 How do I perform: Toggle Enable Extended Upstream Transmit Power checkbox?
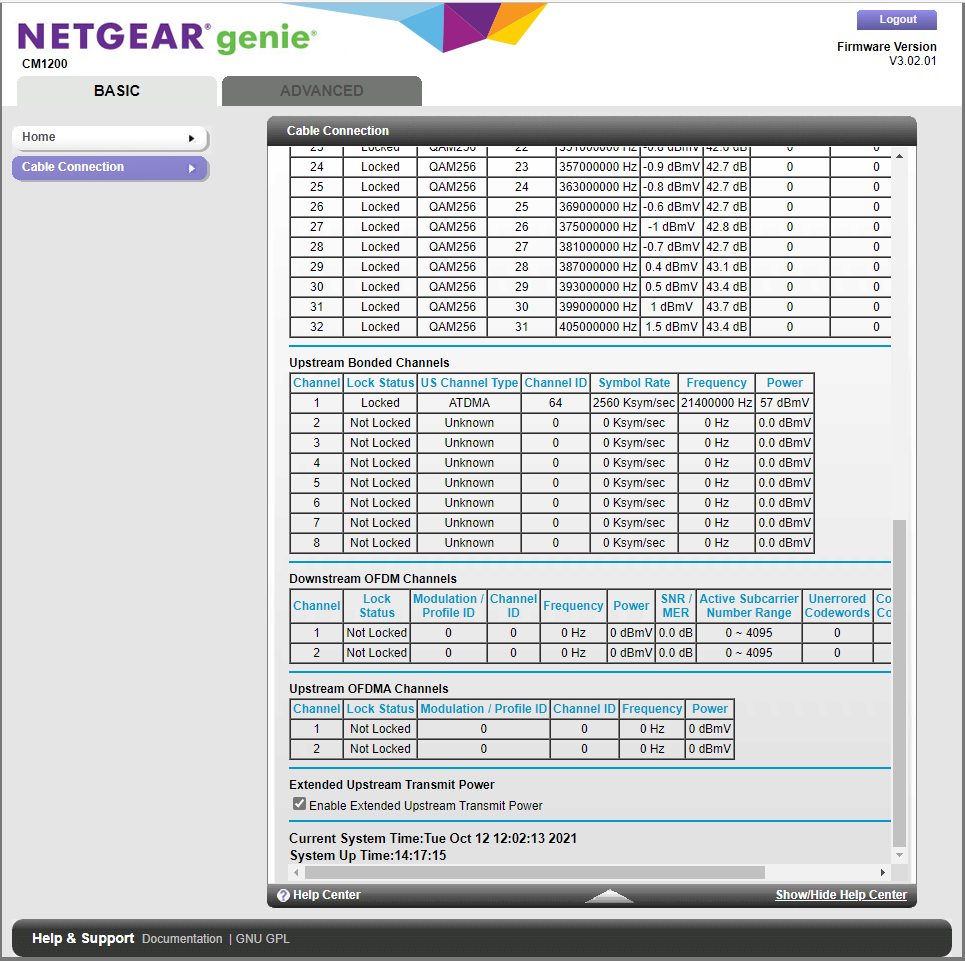point(299,804)
